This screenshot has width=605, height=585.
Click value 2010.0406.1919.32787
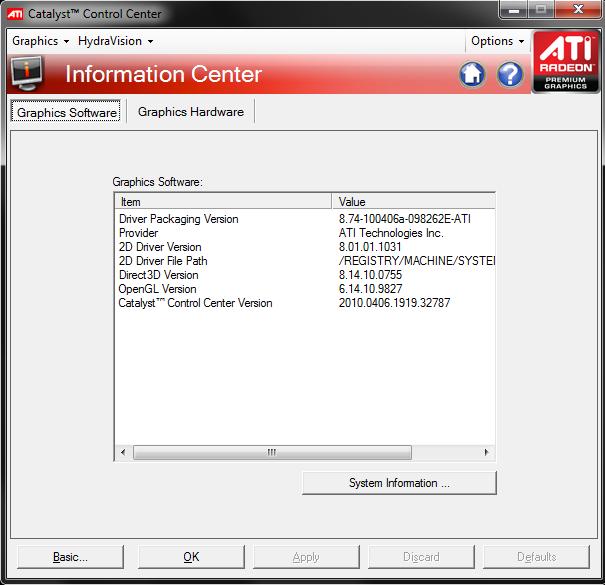point(394,303)
